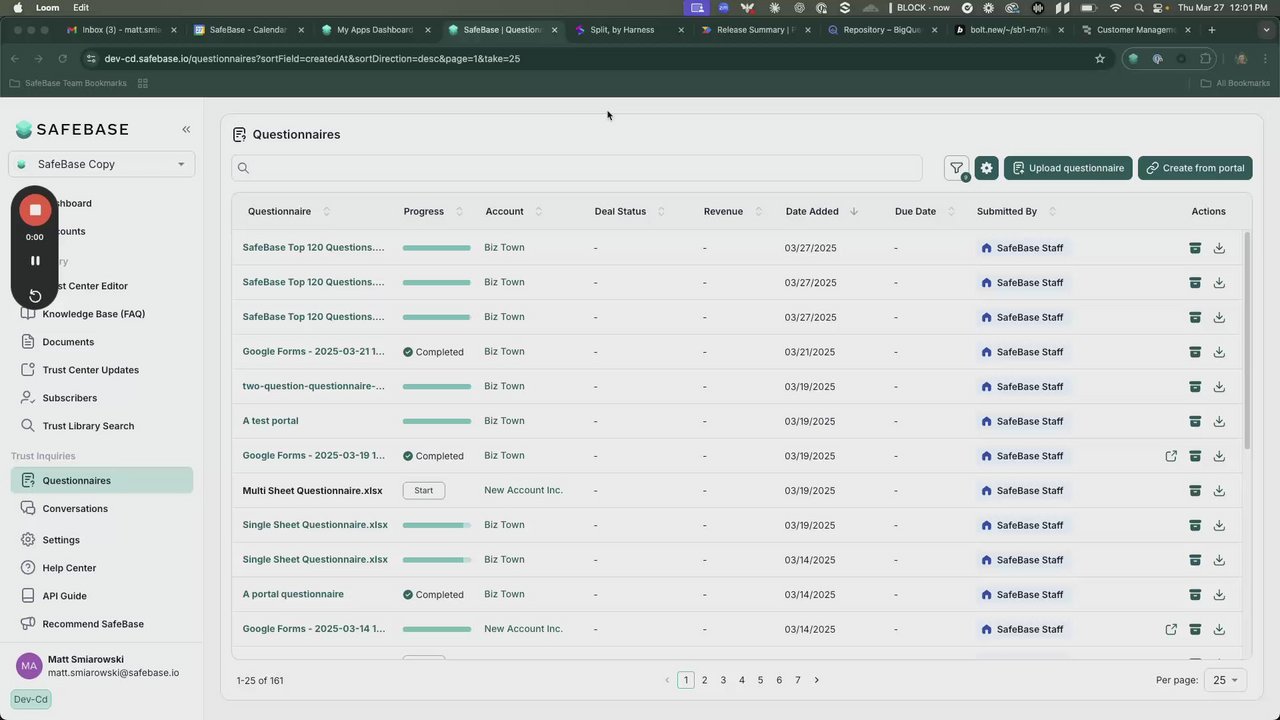
Task: Download the A portal questionnaire
Action: pyautogui.click(x=1219, y=594)
